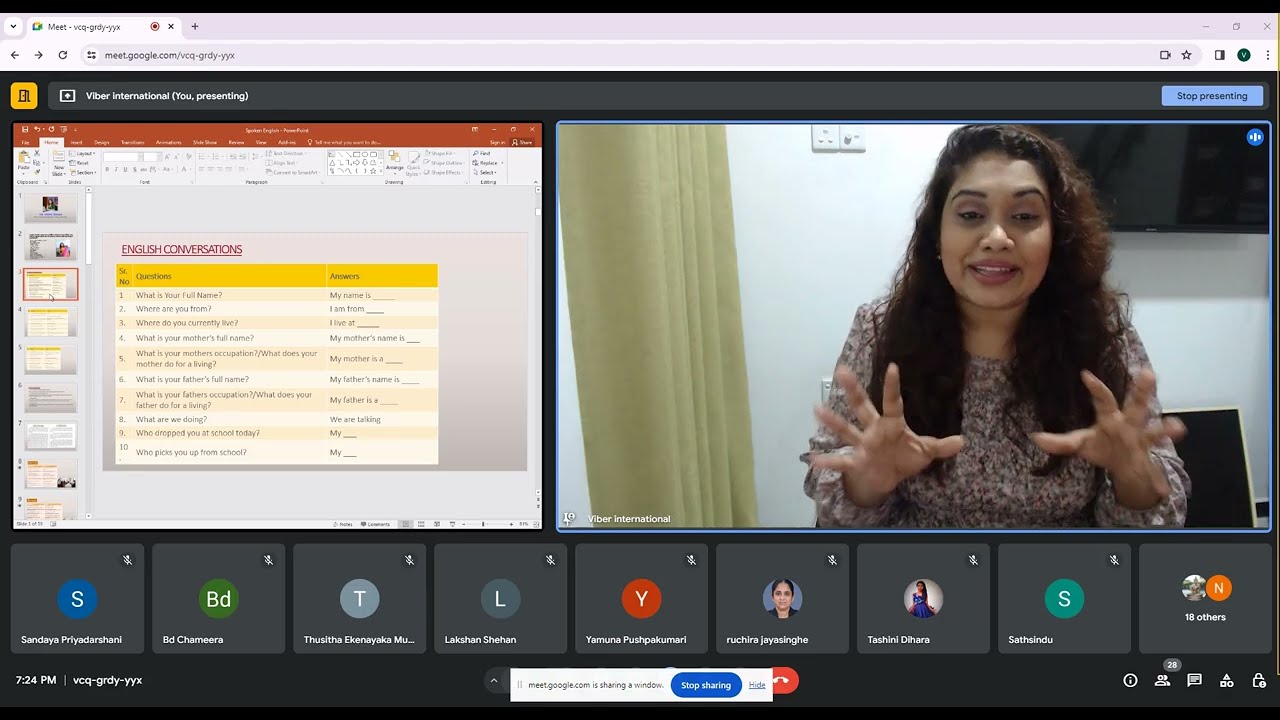Click Bold in PowerPoint font group
The width and height of the screenshot is (1280, 720).
pos(107,169)
